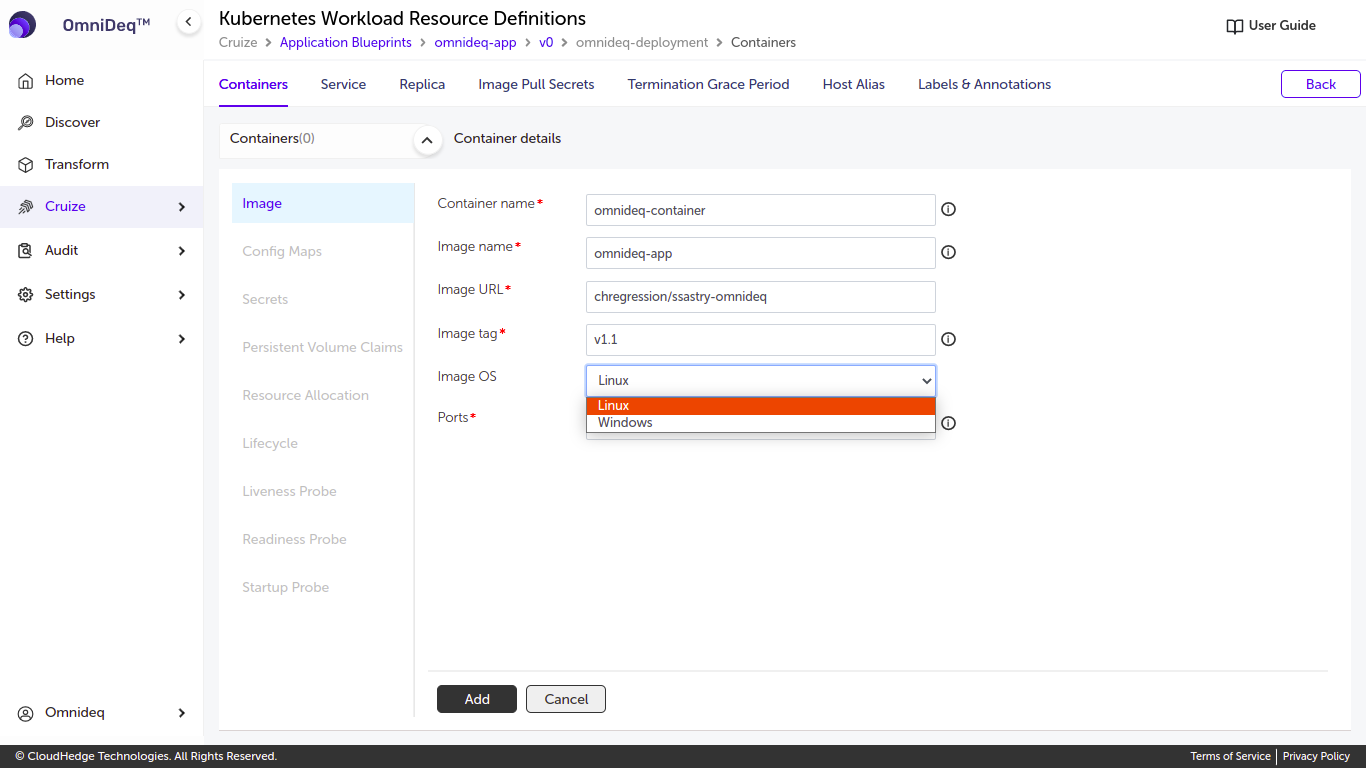Click the Omnideq user profile icon
The height and width of the screenshot is (768, 1366).
pyautogui.click(x=26, y=713)
